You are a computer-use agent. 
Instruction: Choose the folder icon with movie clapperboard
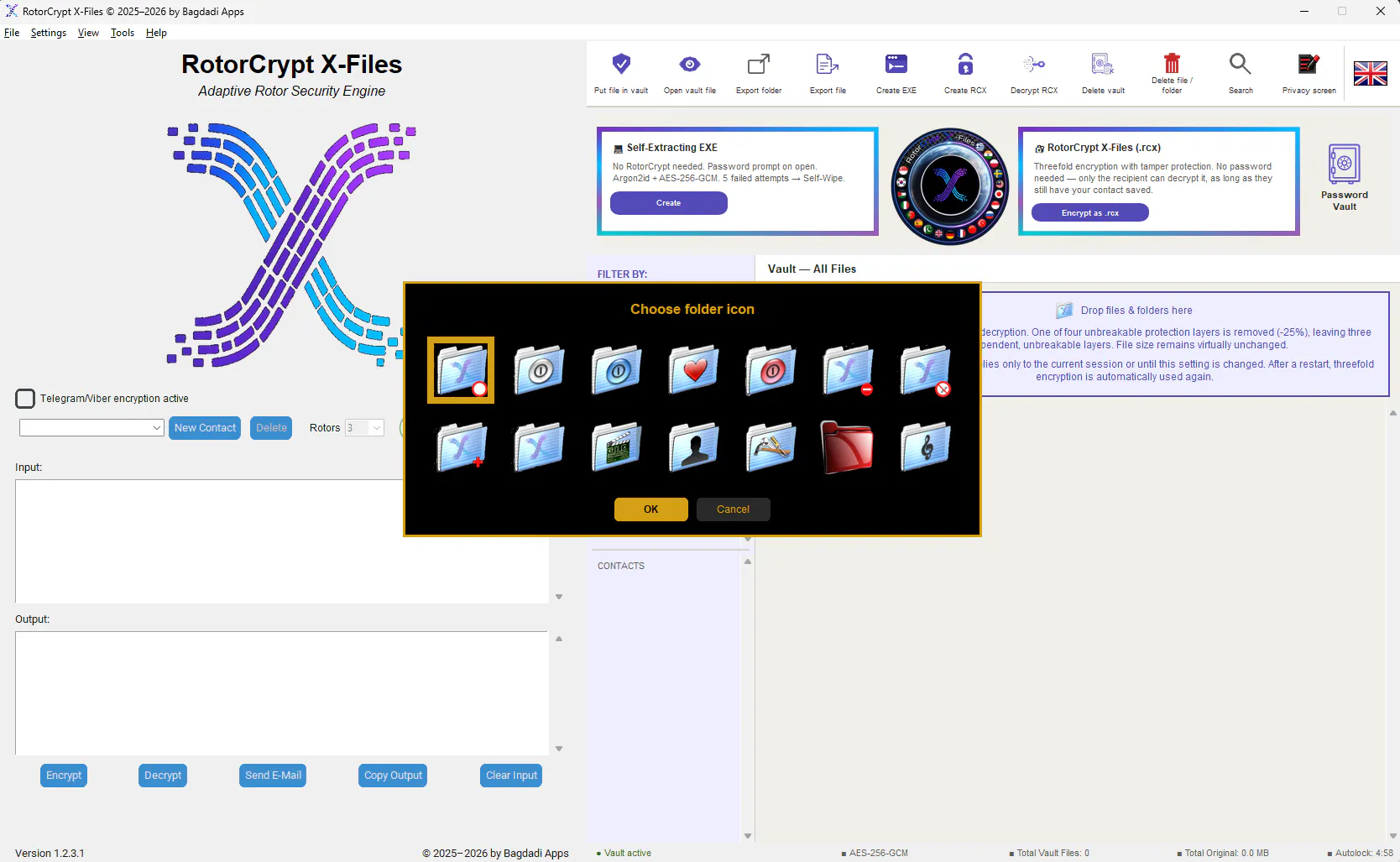616,447
